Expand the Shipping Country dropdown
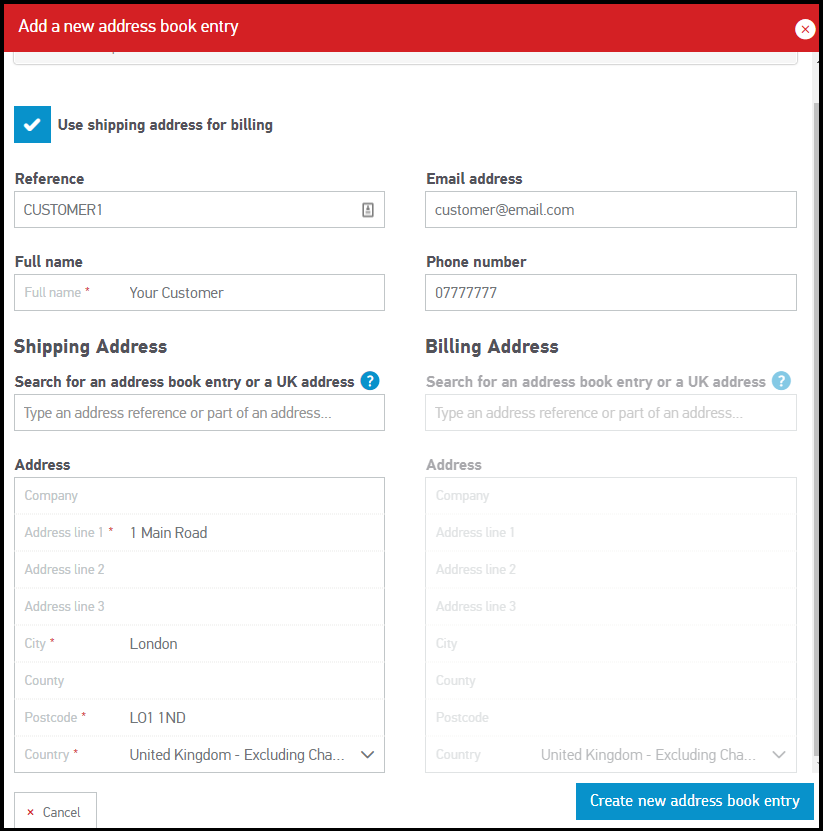 367,755
